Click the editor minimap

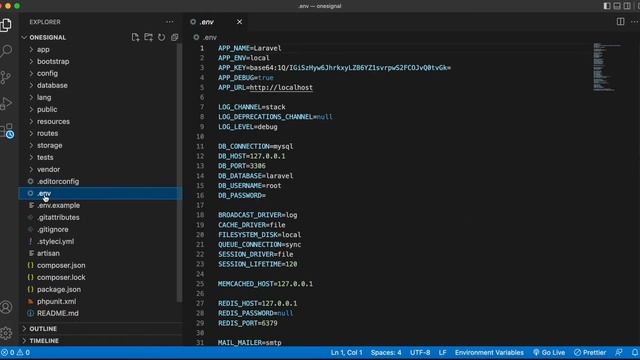(607, 67)
